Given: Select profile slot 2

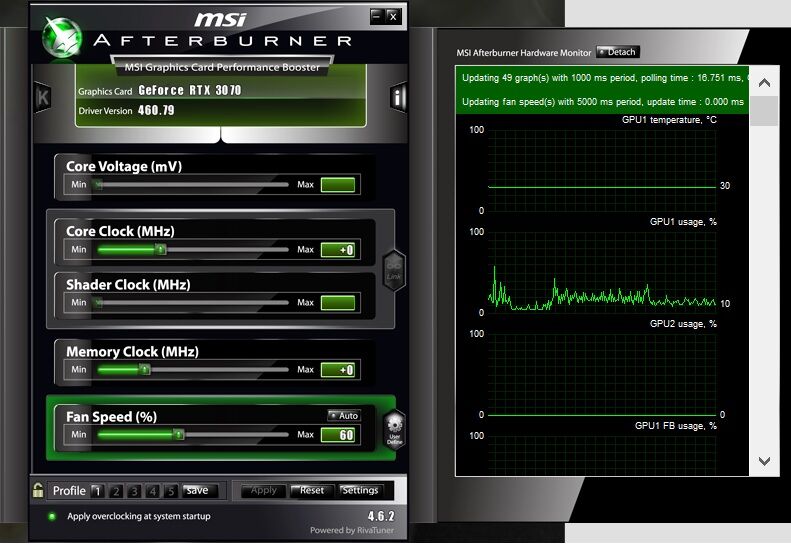Looking at the screenshot, I should (x=116, y=491).
